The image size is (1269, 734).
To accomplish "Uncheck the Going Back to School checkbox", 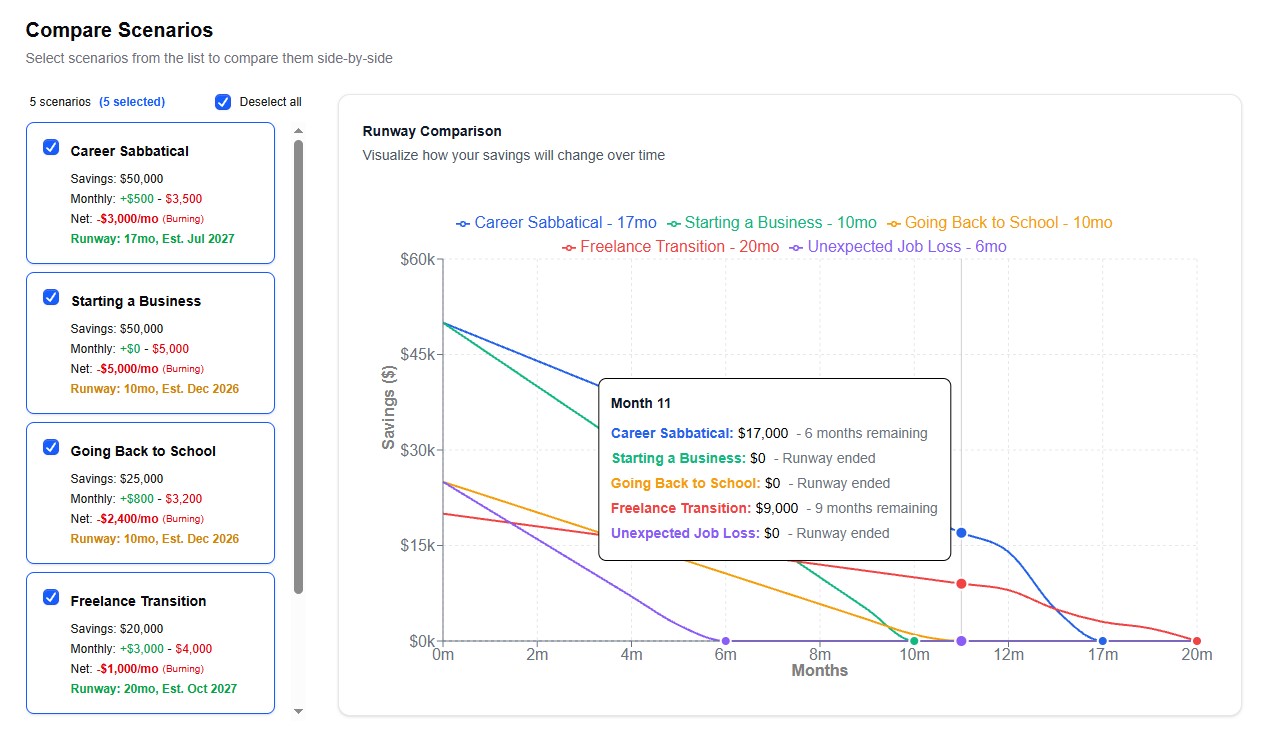I will coord(50,447).
